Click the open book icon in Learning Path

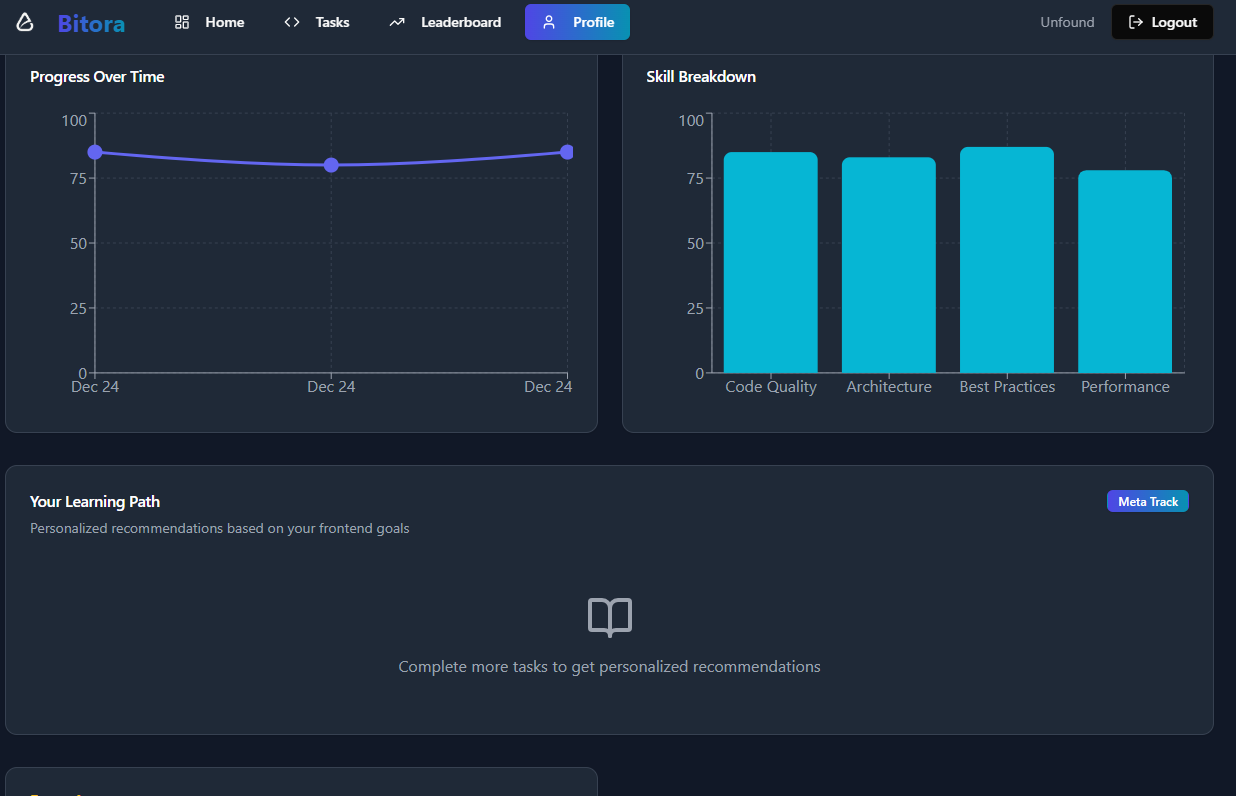coord(609,617)
